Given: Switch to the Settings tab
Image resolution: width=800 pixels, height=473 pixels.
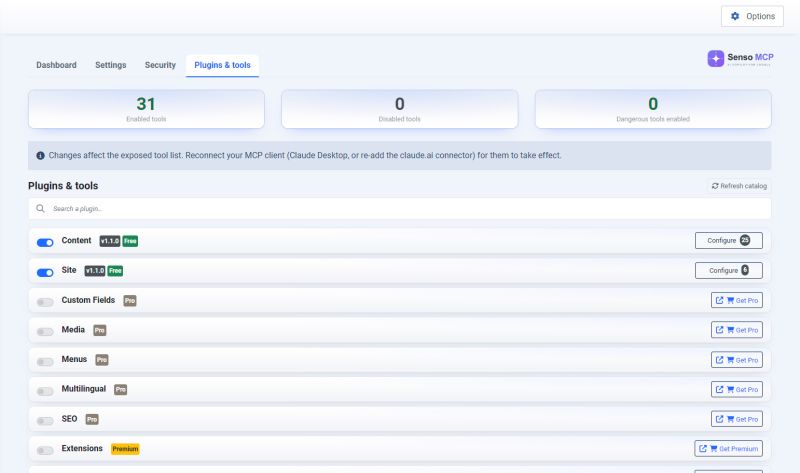Looking at the screenshot, I should pyautogui.click(x=111, y=65).
